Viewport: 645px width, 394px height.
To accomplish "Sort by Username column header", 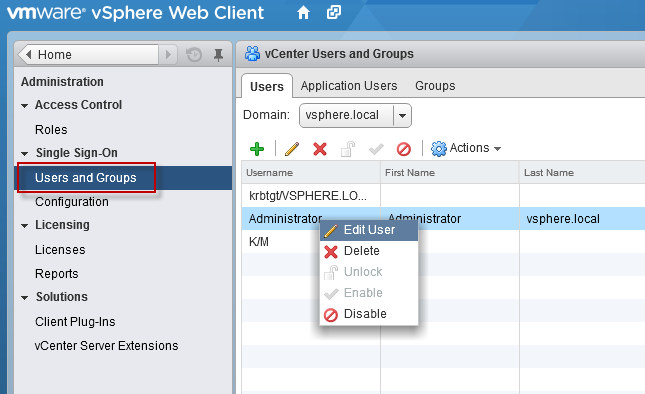I will (x=311, y=173).
